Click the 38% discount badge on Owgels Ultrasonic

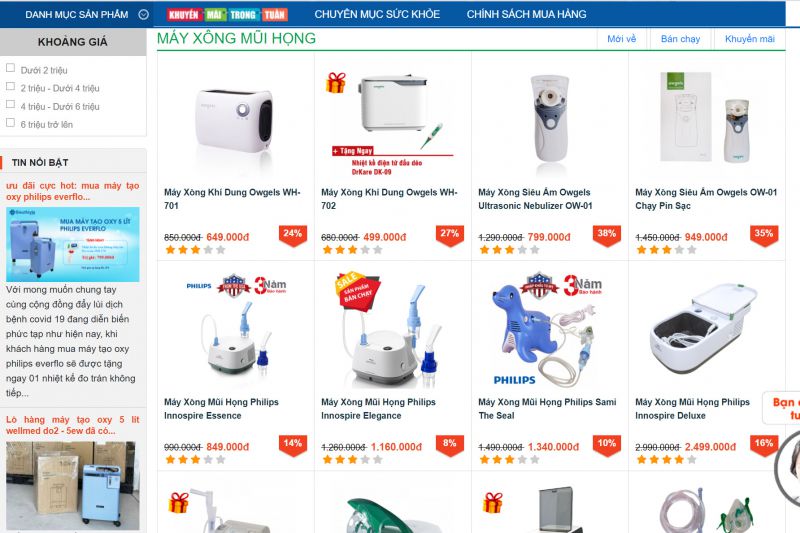coord(607,235)
